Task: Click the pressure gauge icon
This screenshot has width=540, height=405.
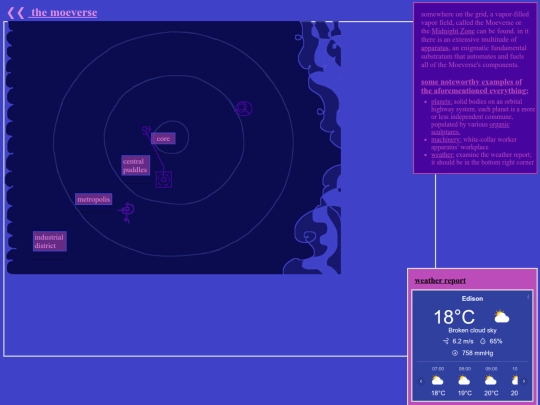Action: click(x=455, y=353)
